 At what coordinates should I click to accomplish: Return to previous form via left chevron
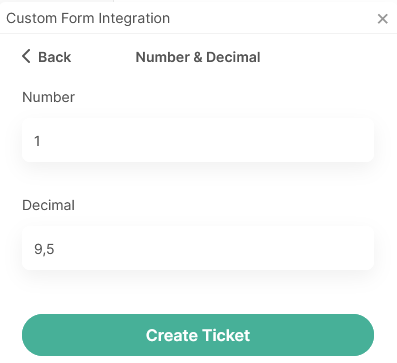click(x=26, y=56)
